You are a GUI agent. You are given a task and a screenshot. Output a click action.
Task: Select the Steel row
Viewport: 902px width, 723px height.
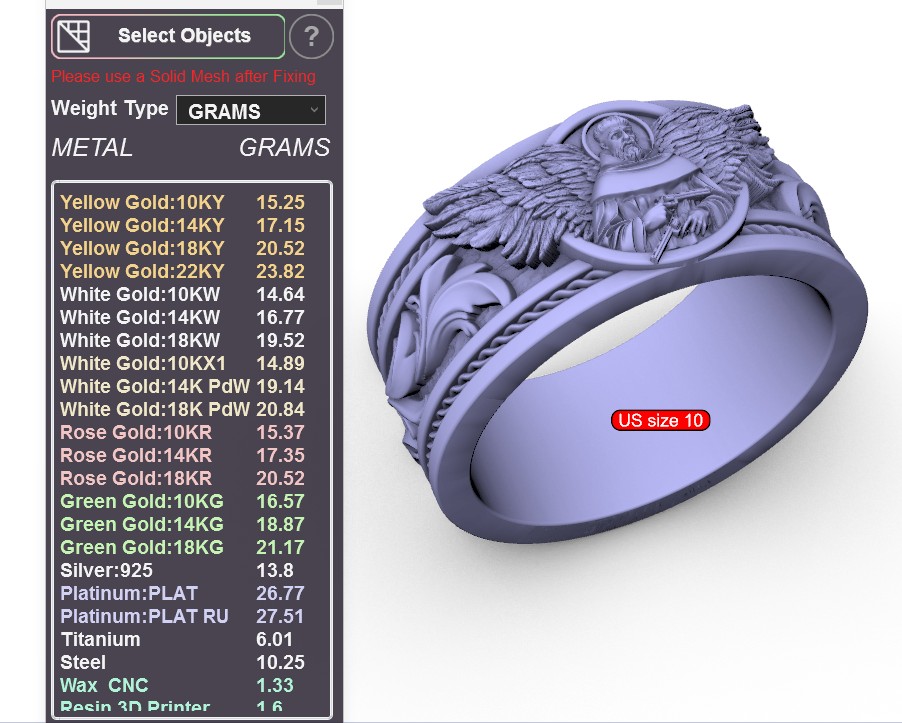(182, 663)
